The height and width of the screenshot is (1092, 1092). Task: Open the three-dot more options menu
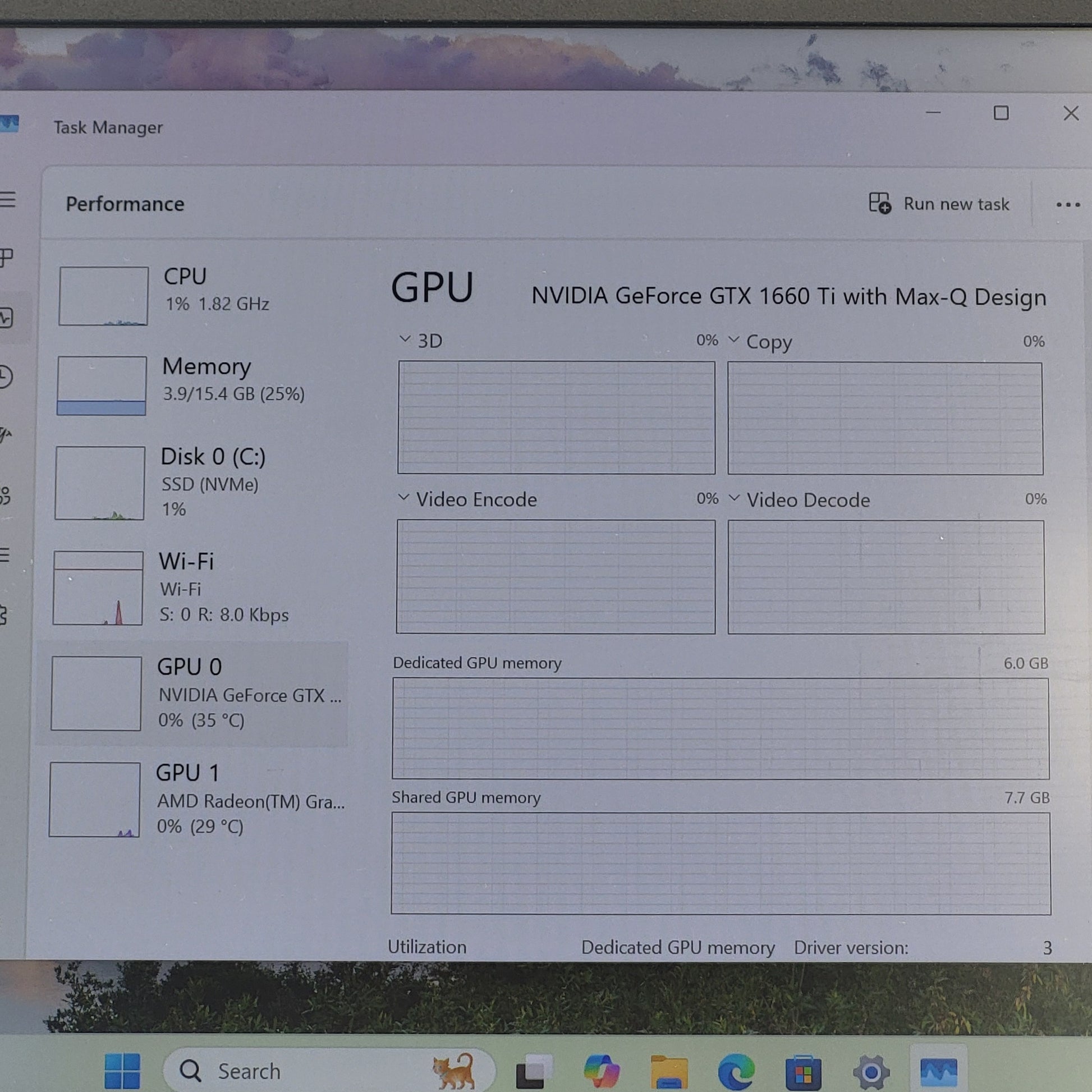click(x=1068, y=205)
